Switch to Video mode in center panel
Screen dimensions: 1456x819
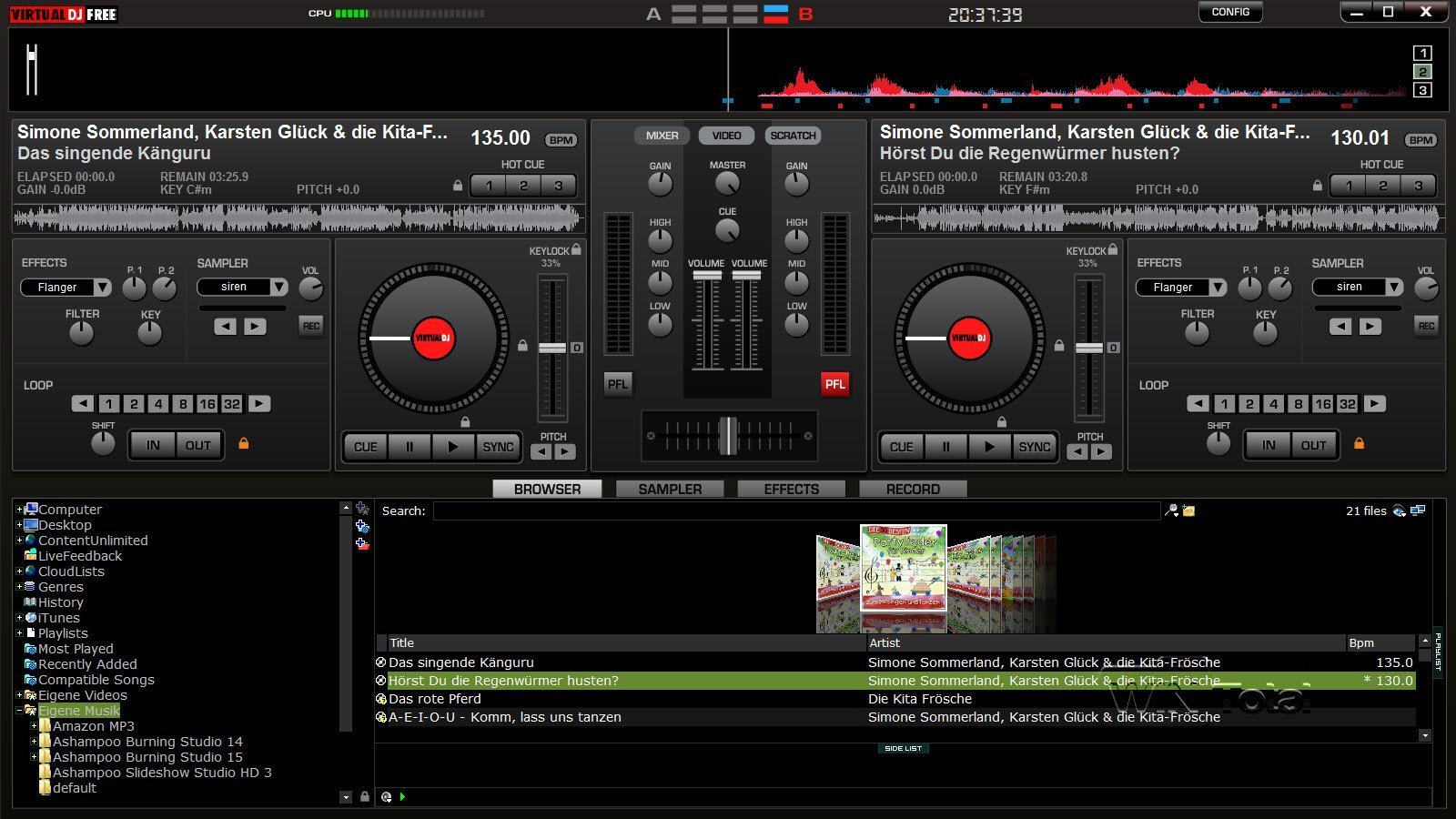pos(725,135)
